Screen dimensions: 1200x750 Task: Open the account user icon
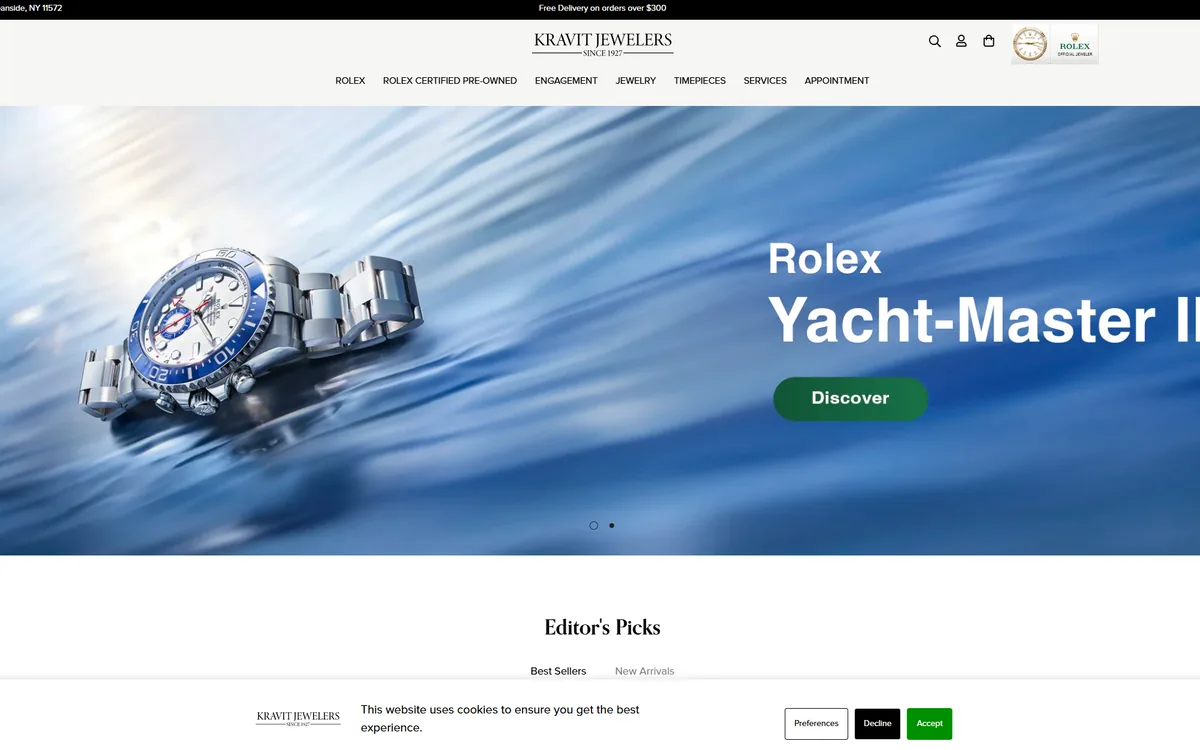[961, 41]
